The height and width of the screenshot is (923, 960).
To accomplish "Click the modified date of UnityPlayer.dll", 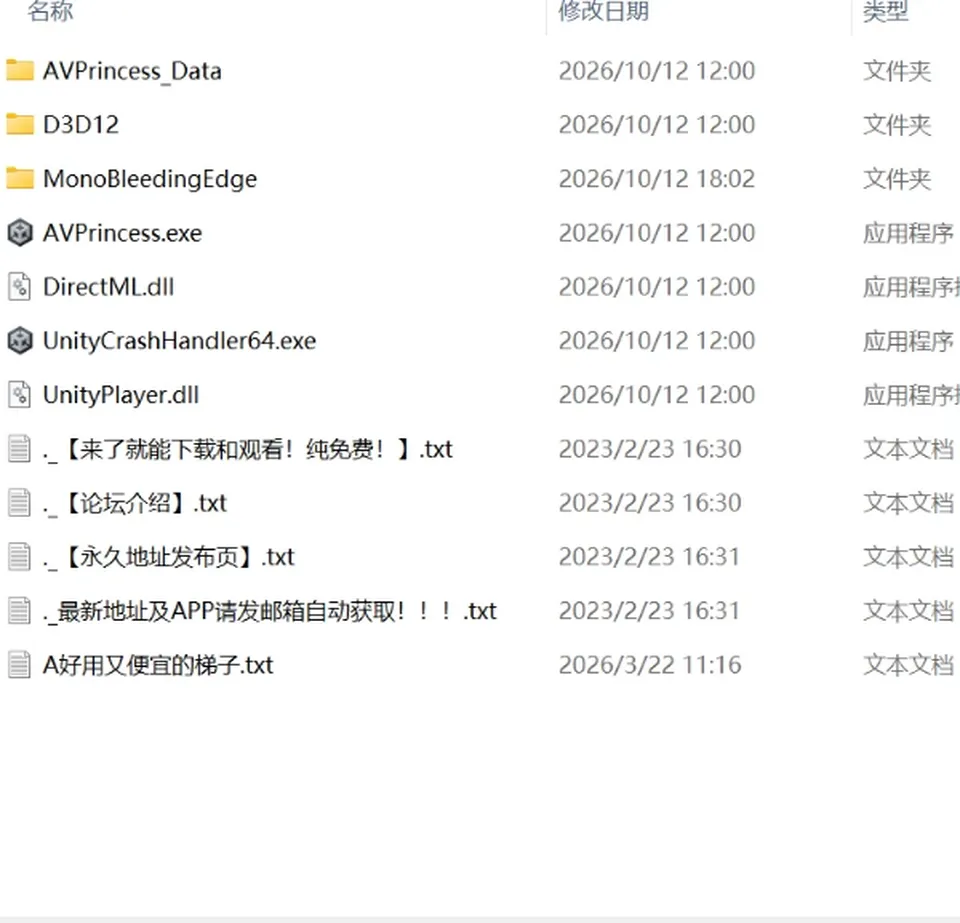I will (x=657, y=395).
